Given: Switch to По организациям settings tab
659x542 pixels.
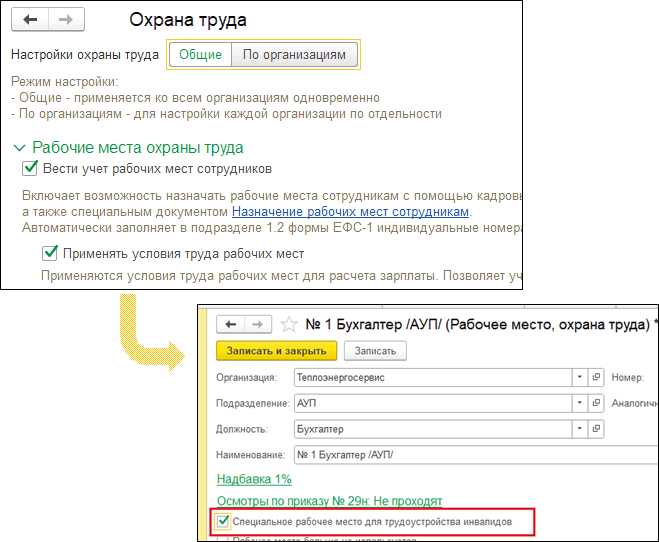Looking at the screenshot, I should (x=294, y=55).
